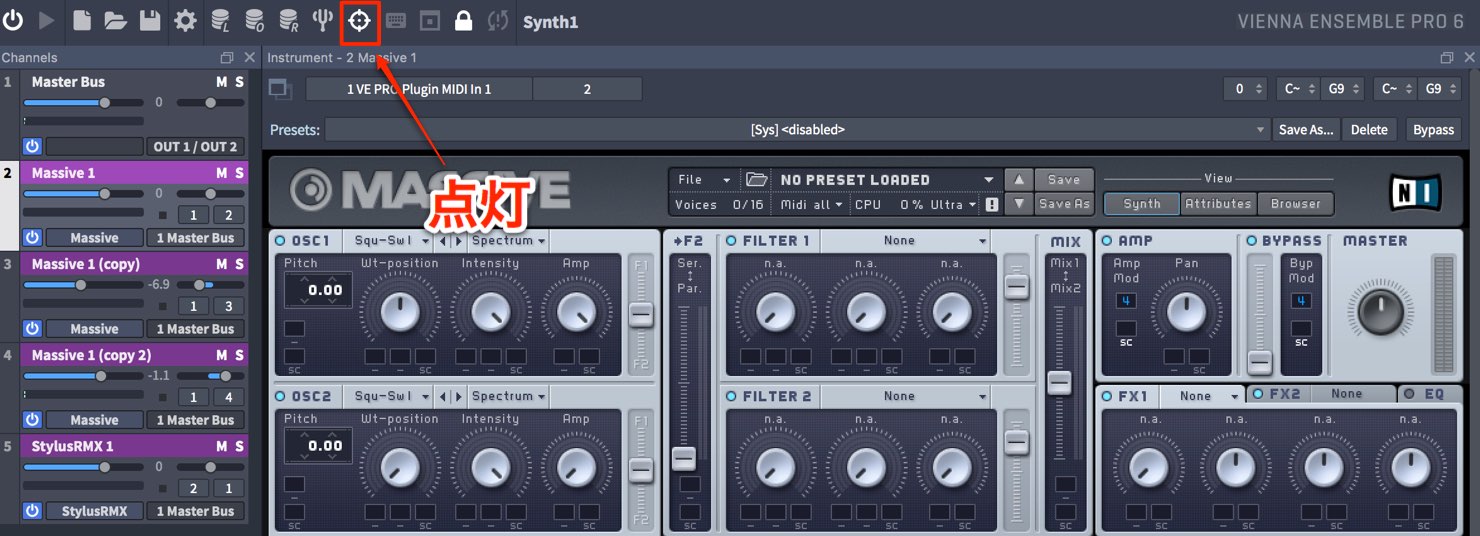Click the circular refresh warning icon
Screen dimensions: 1480x536
pos(497,20)
